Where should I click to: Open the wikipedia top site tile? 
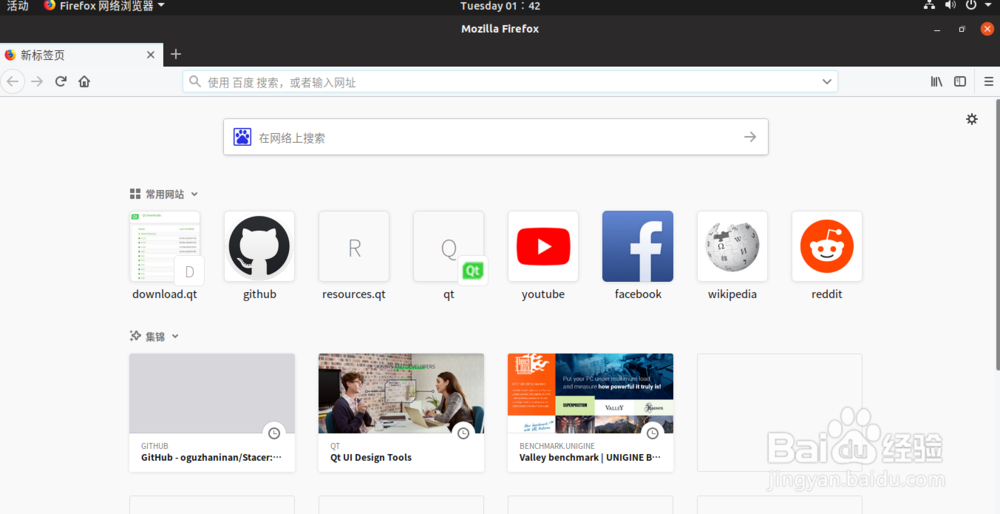[732, 246]
